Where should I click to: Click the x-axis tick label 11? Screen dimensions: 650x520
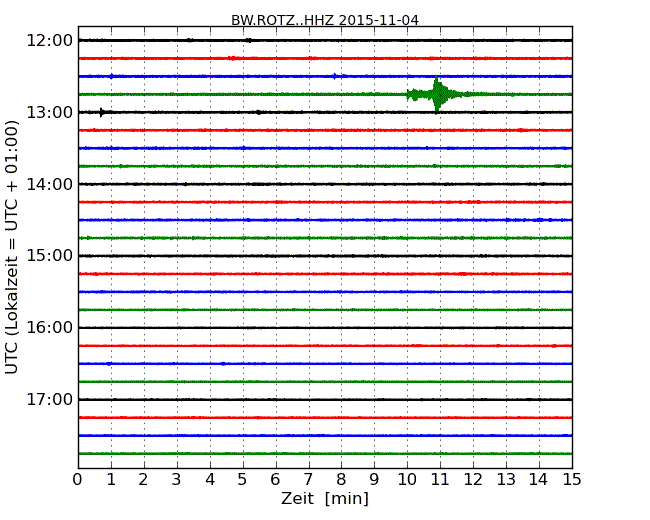click(440, 480)
